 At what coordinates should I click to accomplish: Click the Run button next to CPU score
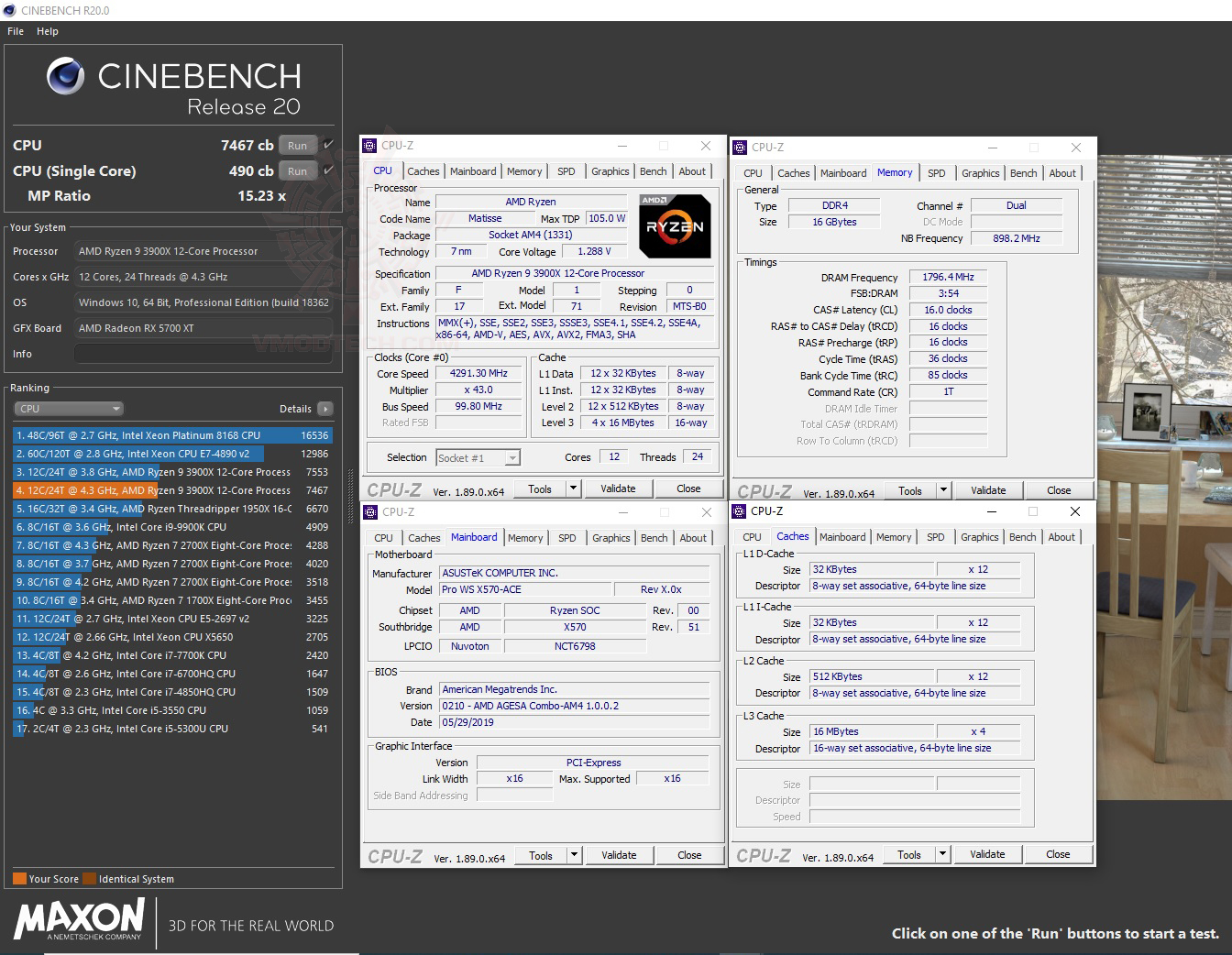pos(297,145)
